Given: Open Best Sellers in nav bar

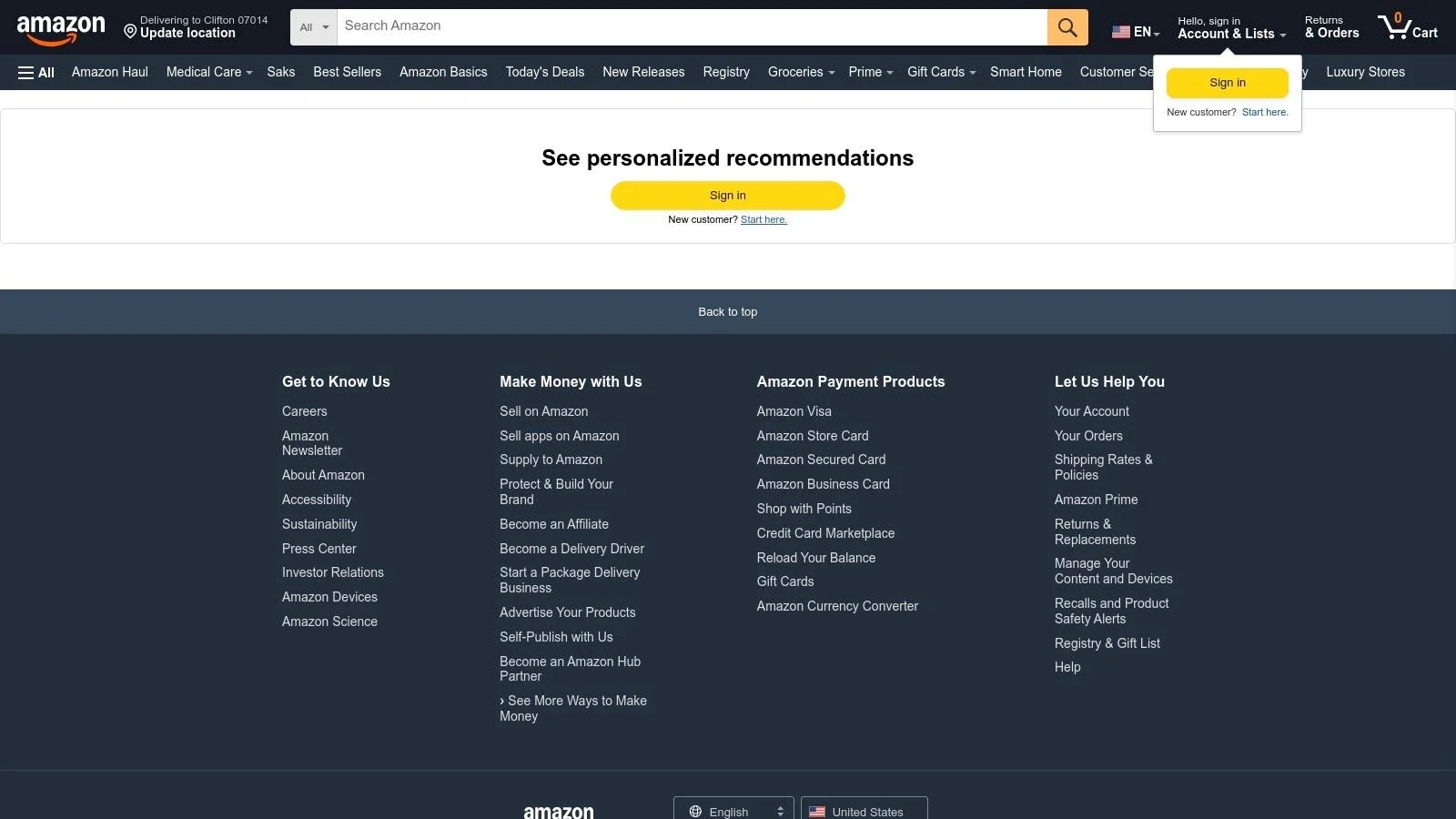Looking at the screenshot, I should pos(348,72).
